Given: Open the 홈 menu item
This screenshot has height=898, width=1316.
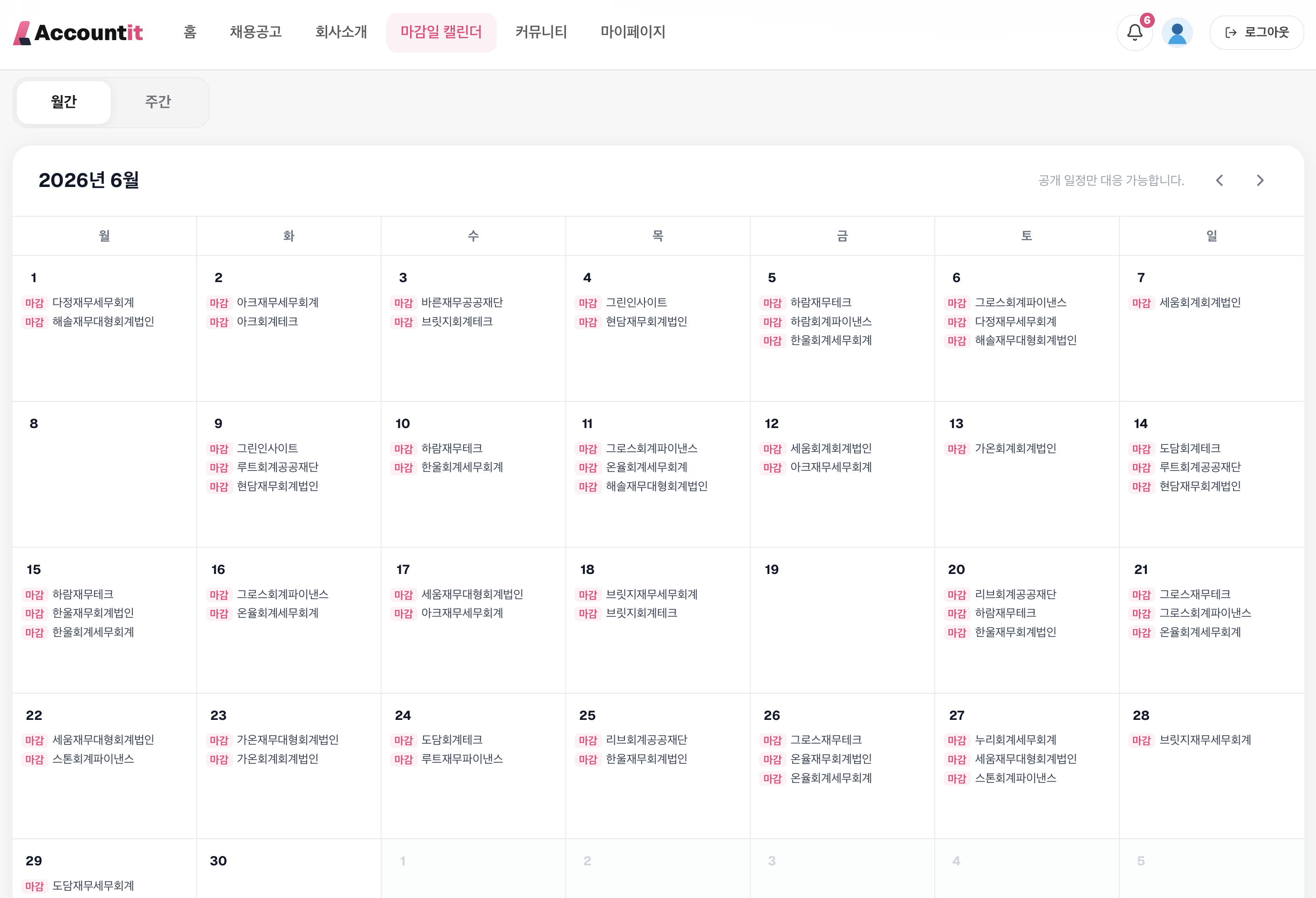Looking at the screenshot, I should (x=190, y=32).
